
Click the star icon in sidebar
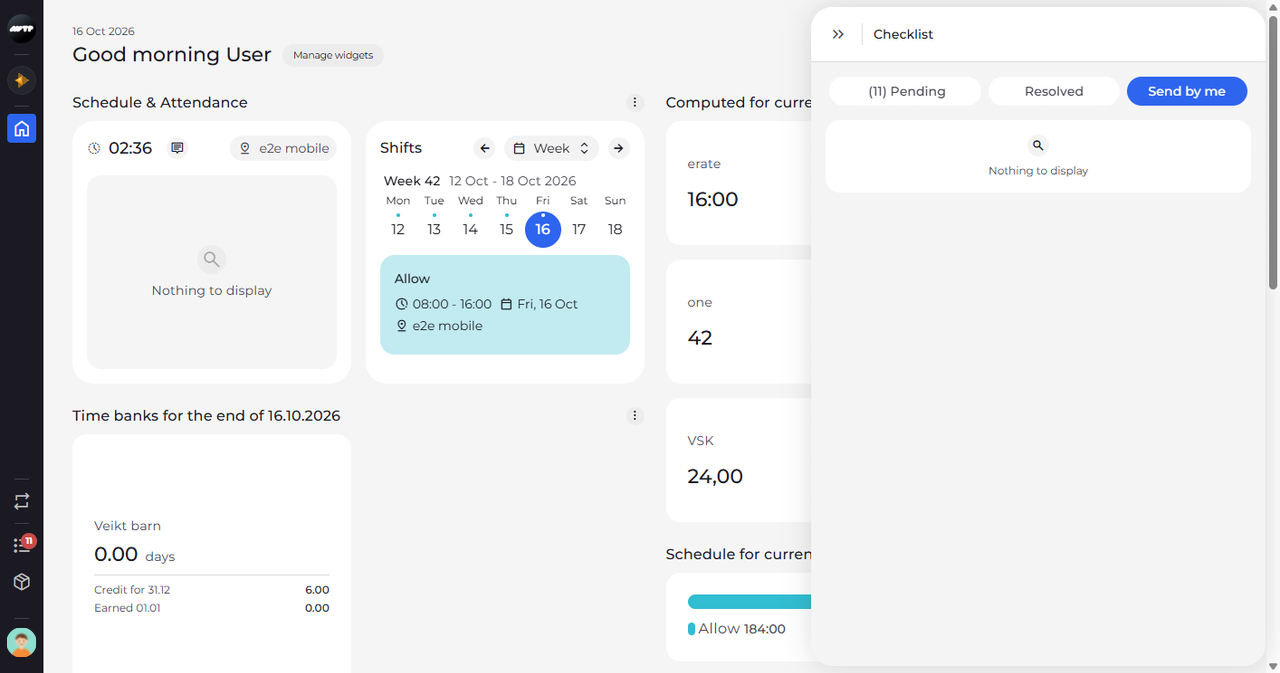(22, 80)
